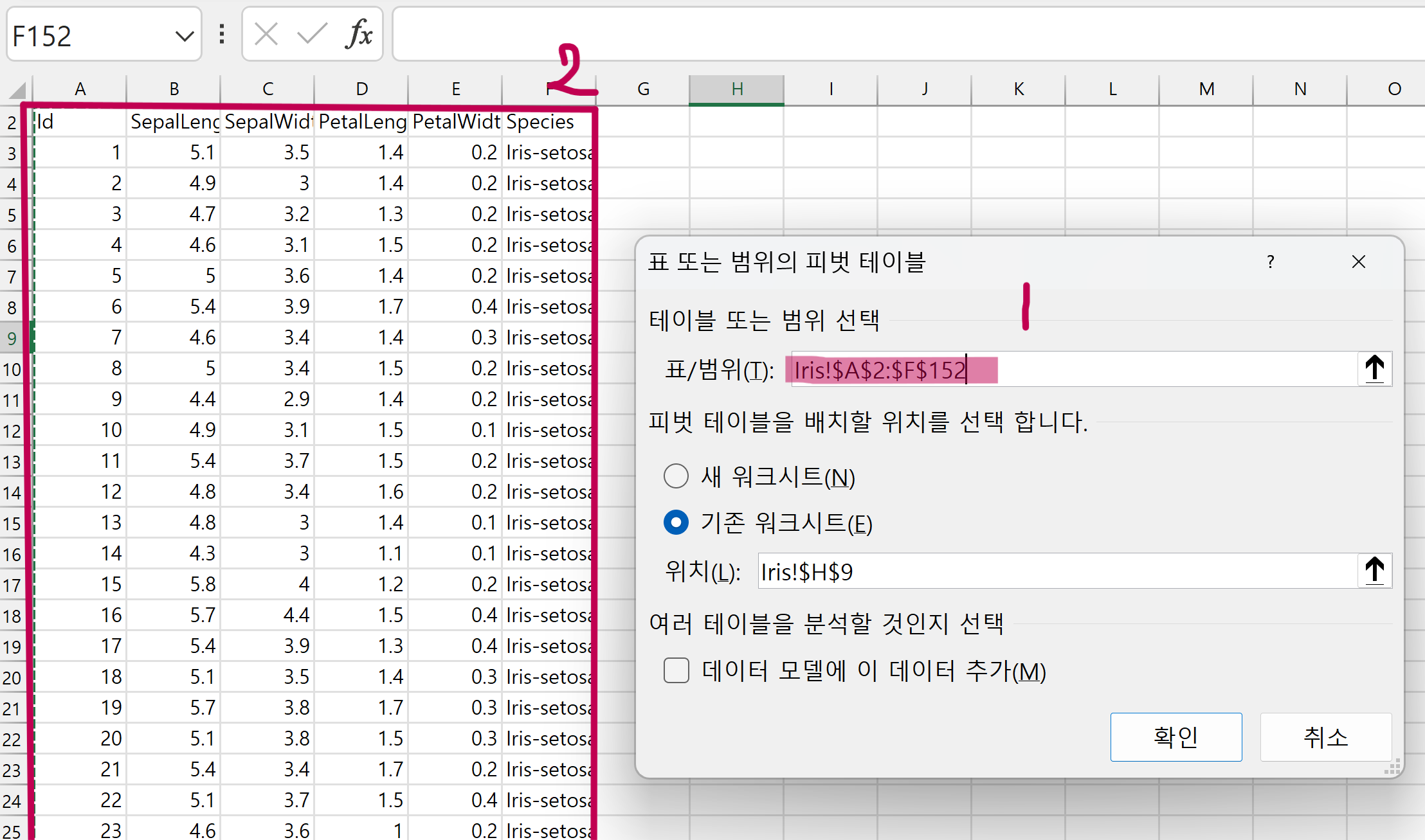This screenshot has height=840, width=1425.
Task: Check 데이터 모델에 이 데이터 추가
Action: tap(676, 670)
